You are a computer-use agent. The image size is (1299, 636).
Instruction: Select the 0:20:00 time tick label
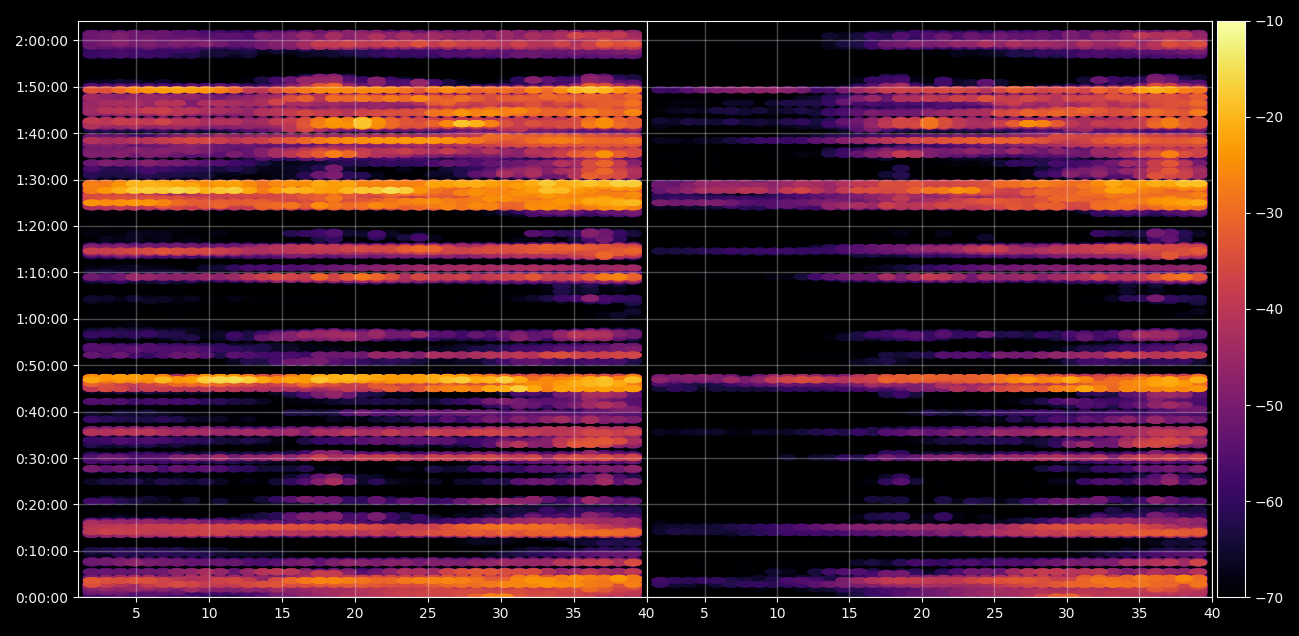(42, 505)
